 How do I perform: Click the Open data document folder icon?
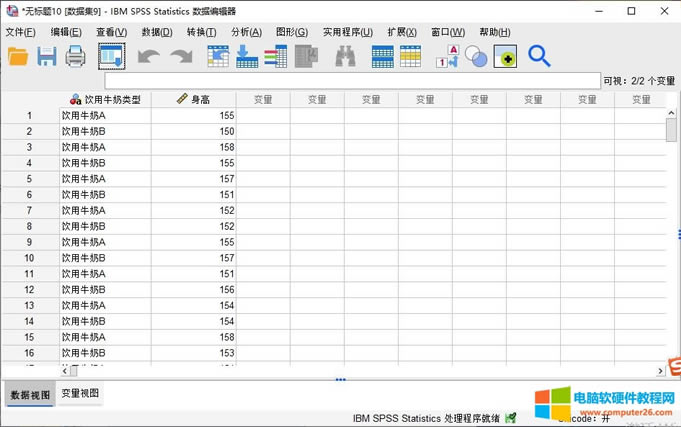pos(18,57)
